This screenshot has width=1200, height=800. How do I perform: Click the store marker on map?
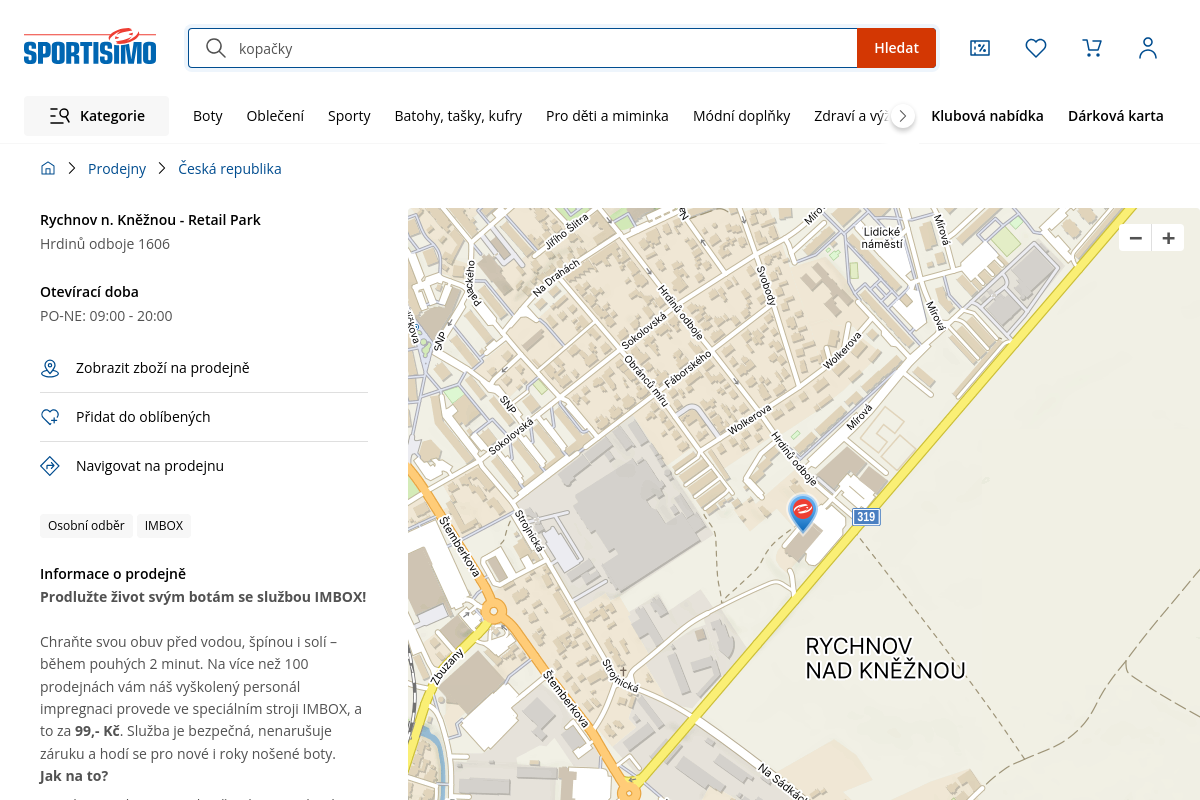(x=802, y=512)
